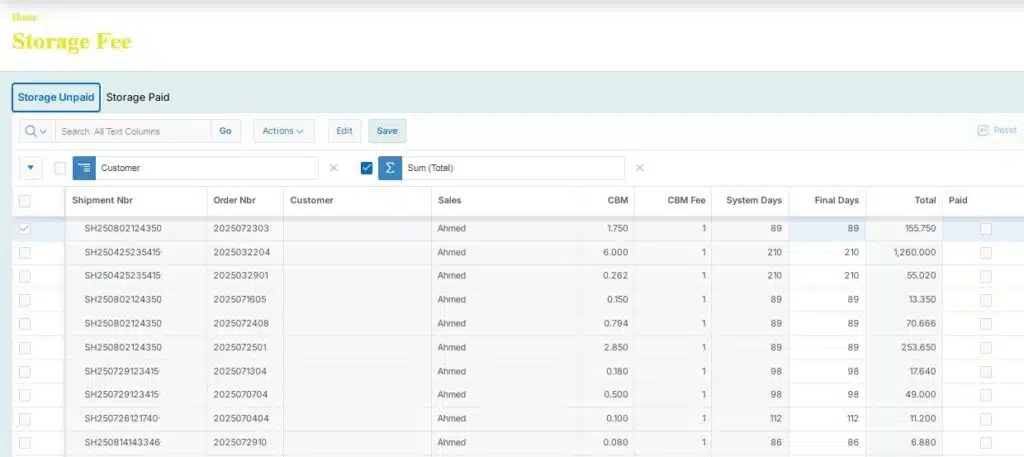Enable the Customer control break checkbox
The image size is (1024, 457).
point(60,168)
